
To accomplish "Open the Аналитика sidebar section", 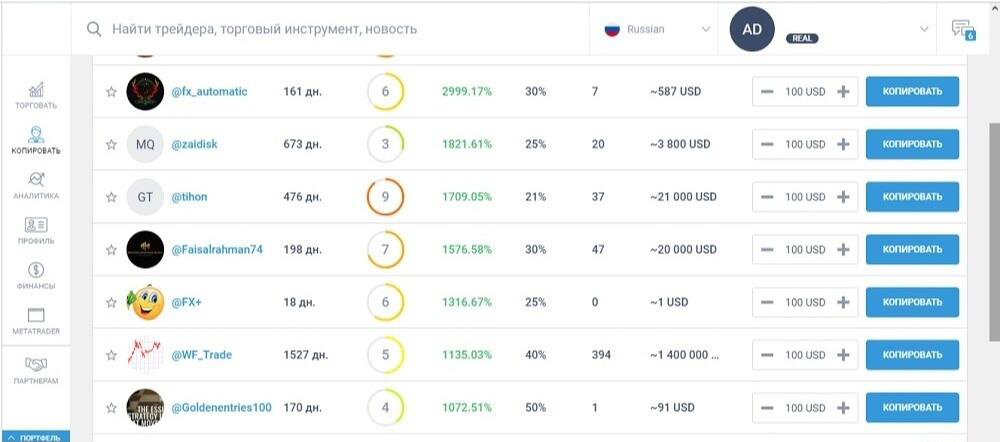I will coord(36,186).
